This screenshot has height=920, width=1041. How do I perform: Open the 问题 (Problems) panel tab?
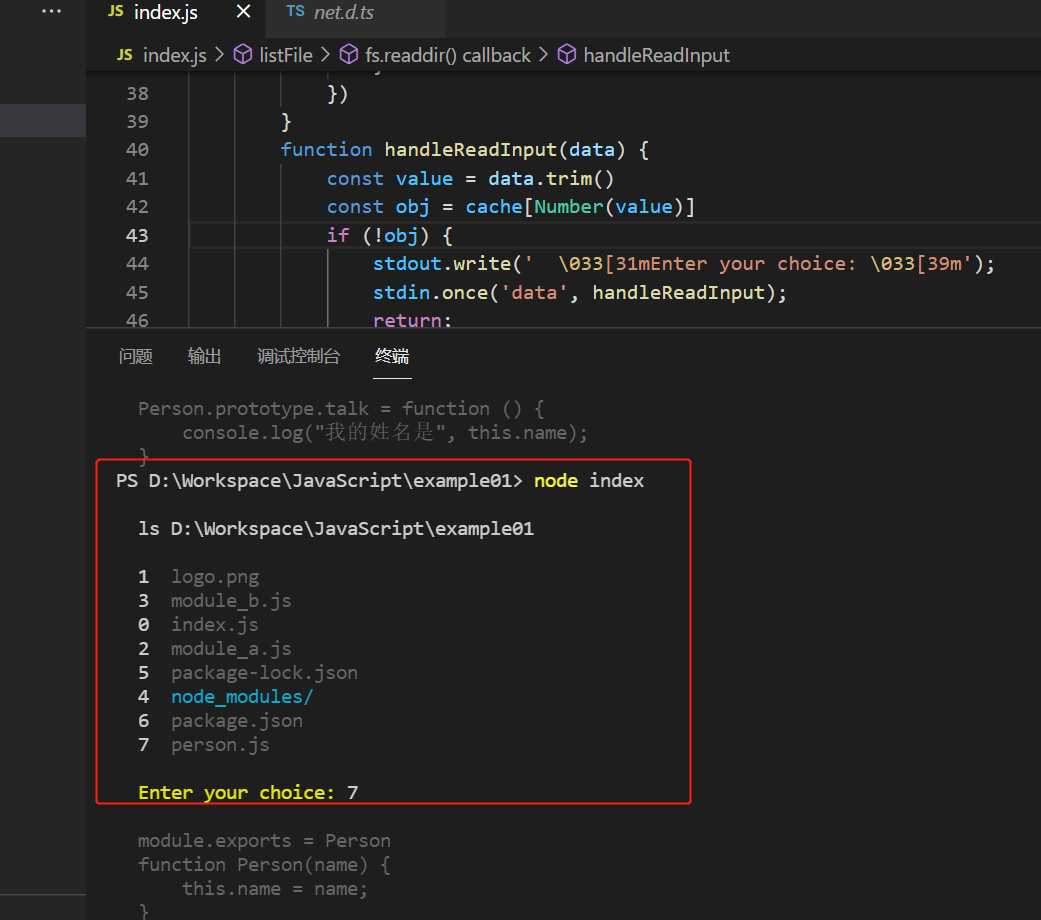tap(135, 356)
